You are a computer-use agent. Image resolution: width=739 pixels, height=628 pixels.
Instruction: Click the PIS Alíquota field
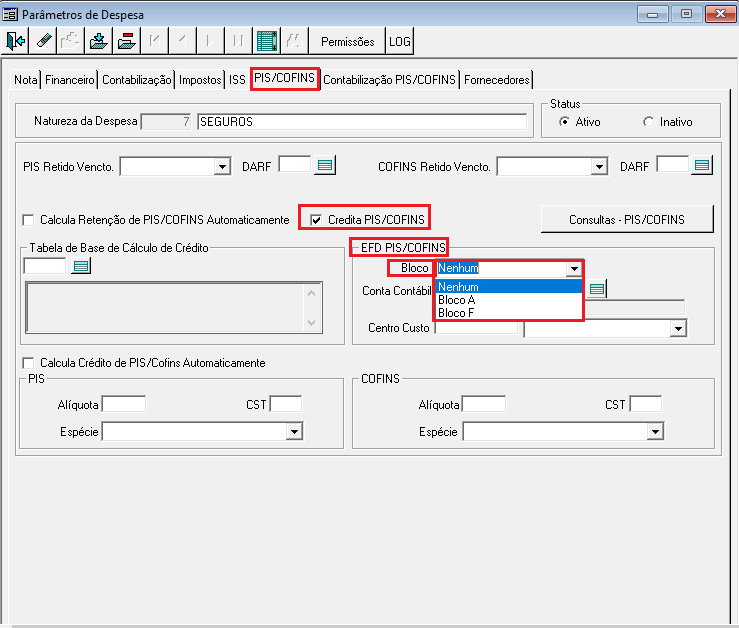(124, 404)
